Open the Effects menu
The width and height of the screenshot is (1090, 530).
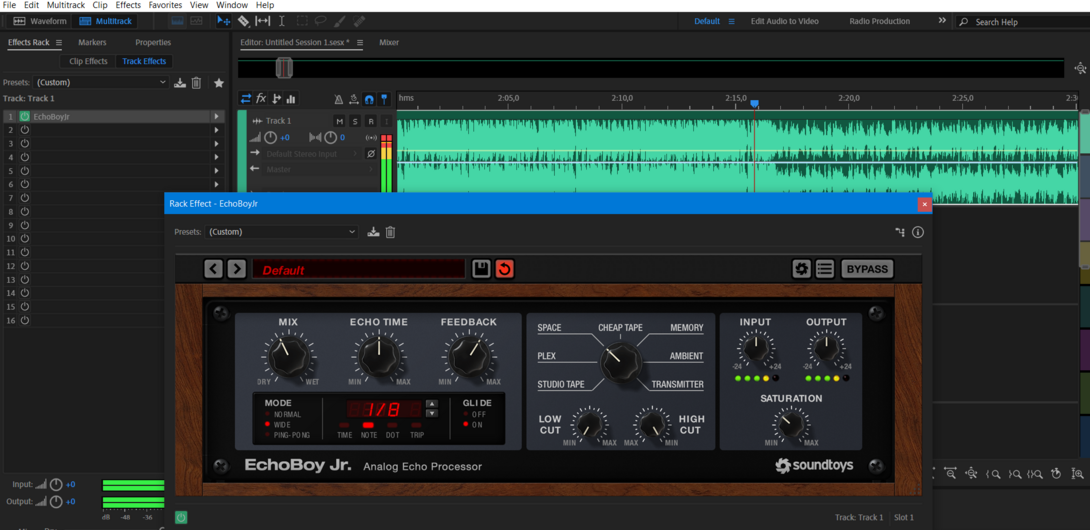(128, 5)
